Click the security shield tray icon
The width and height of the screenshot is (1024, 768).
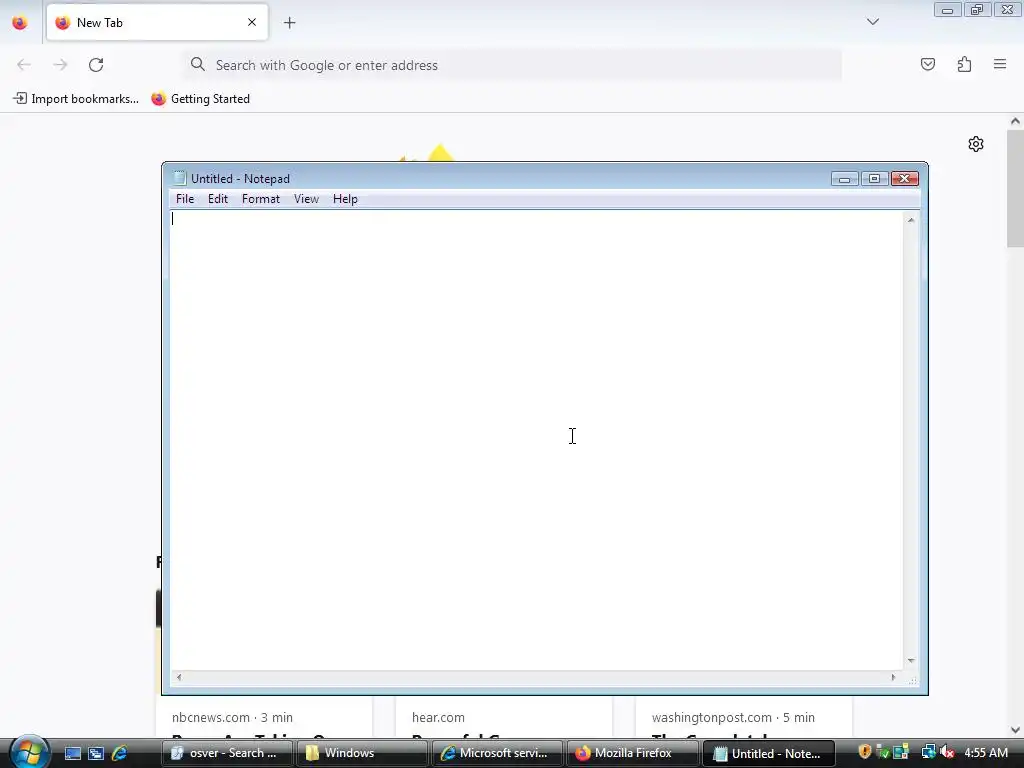coord(865,752)
